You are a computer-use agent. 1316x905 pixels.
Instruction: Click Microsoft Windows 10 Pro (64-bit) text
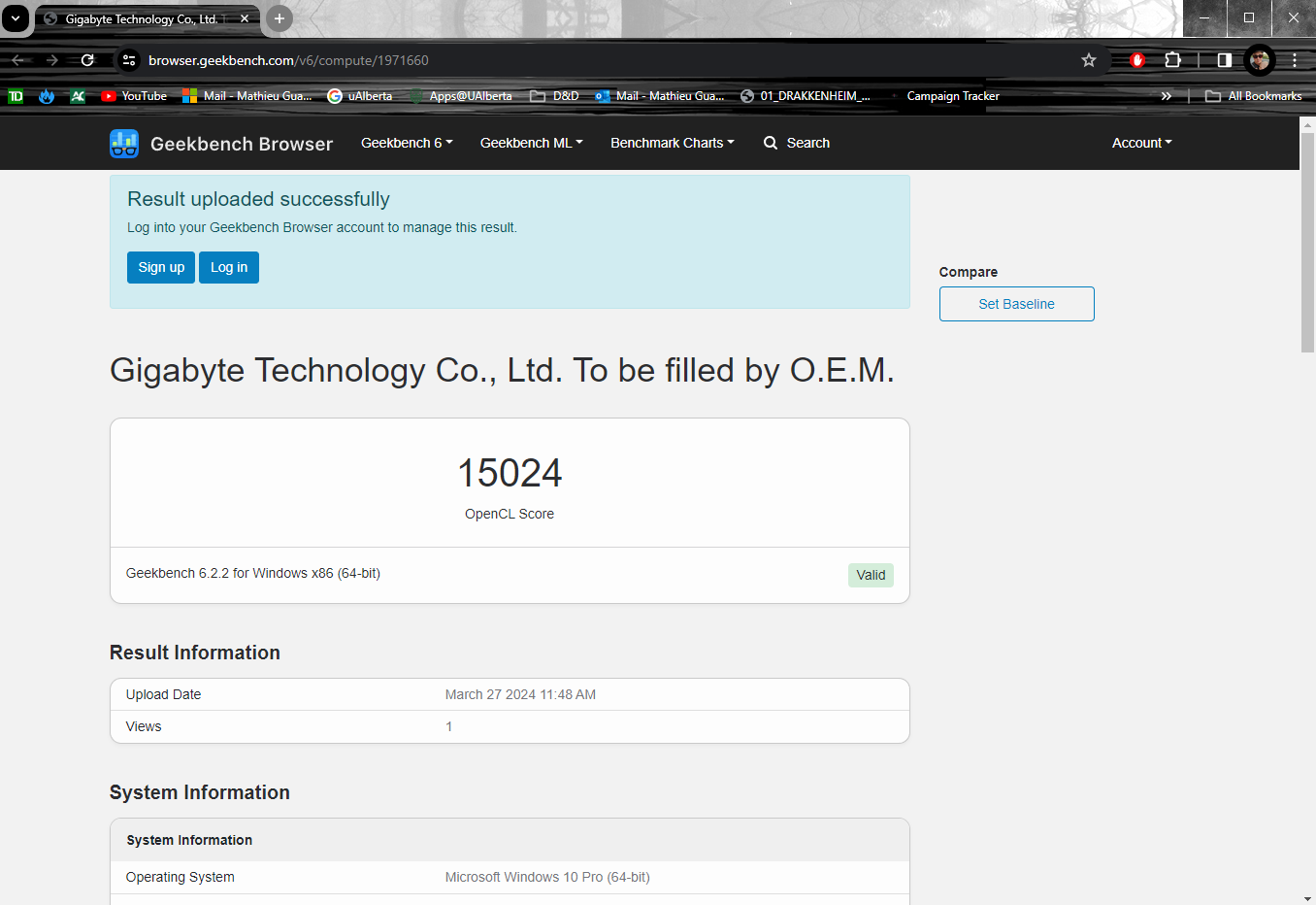[x=547, y=877]
